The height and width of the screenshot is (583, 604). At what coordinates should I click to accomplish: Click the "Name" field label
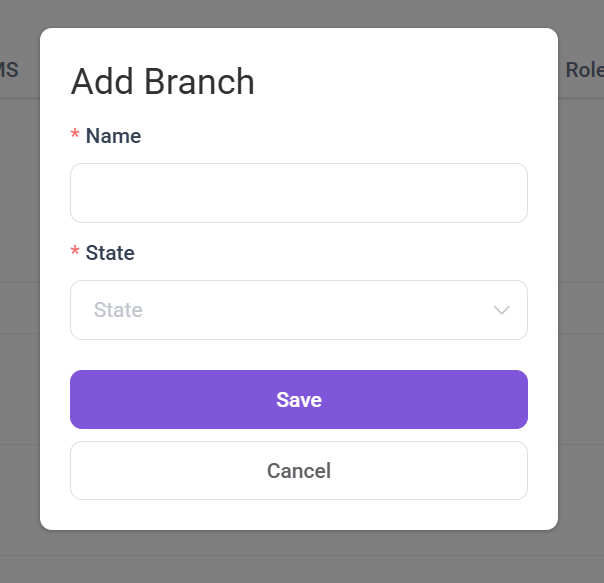point(113,136)
